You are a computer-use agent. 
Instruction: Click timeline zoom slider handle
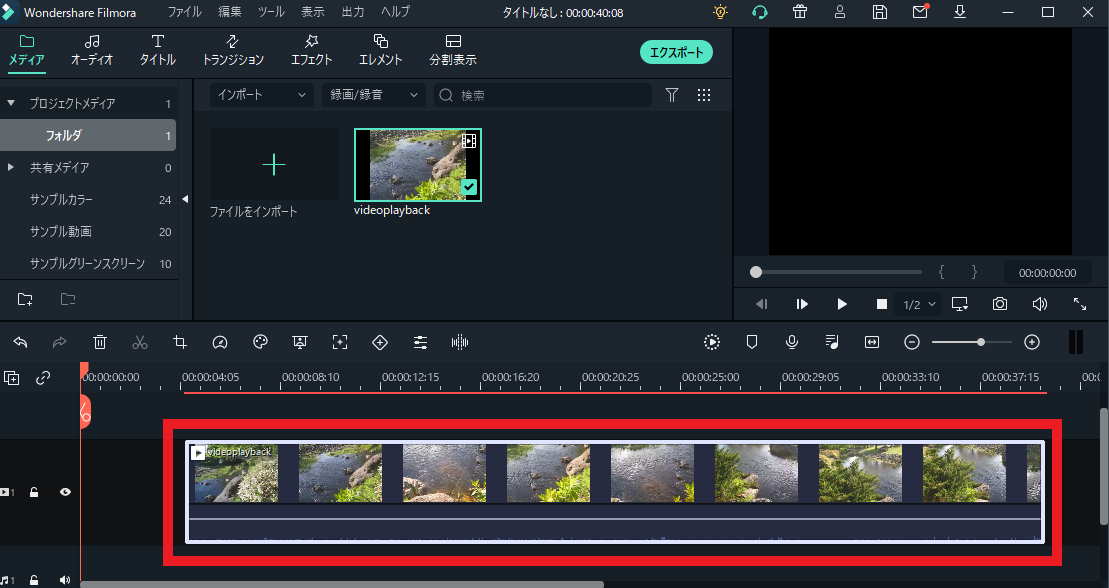click(x=981, y=342)
